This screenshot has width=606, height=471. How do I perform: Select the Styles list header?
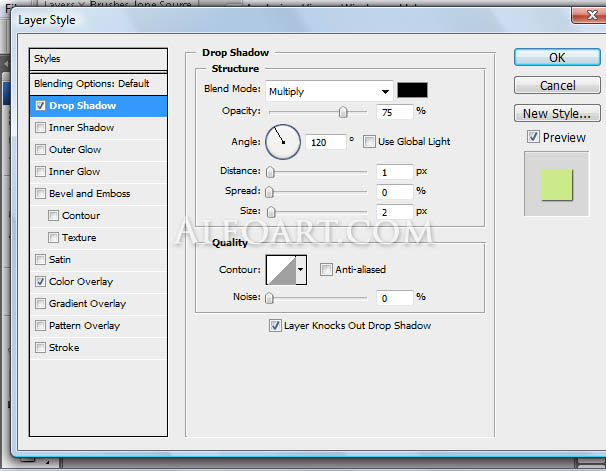click(98, 59)
